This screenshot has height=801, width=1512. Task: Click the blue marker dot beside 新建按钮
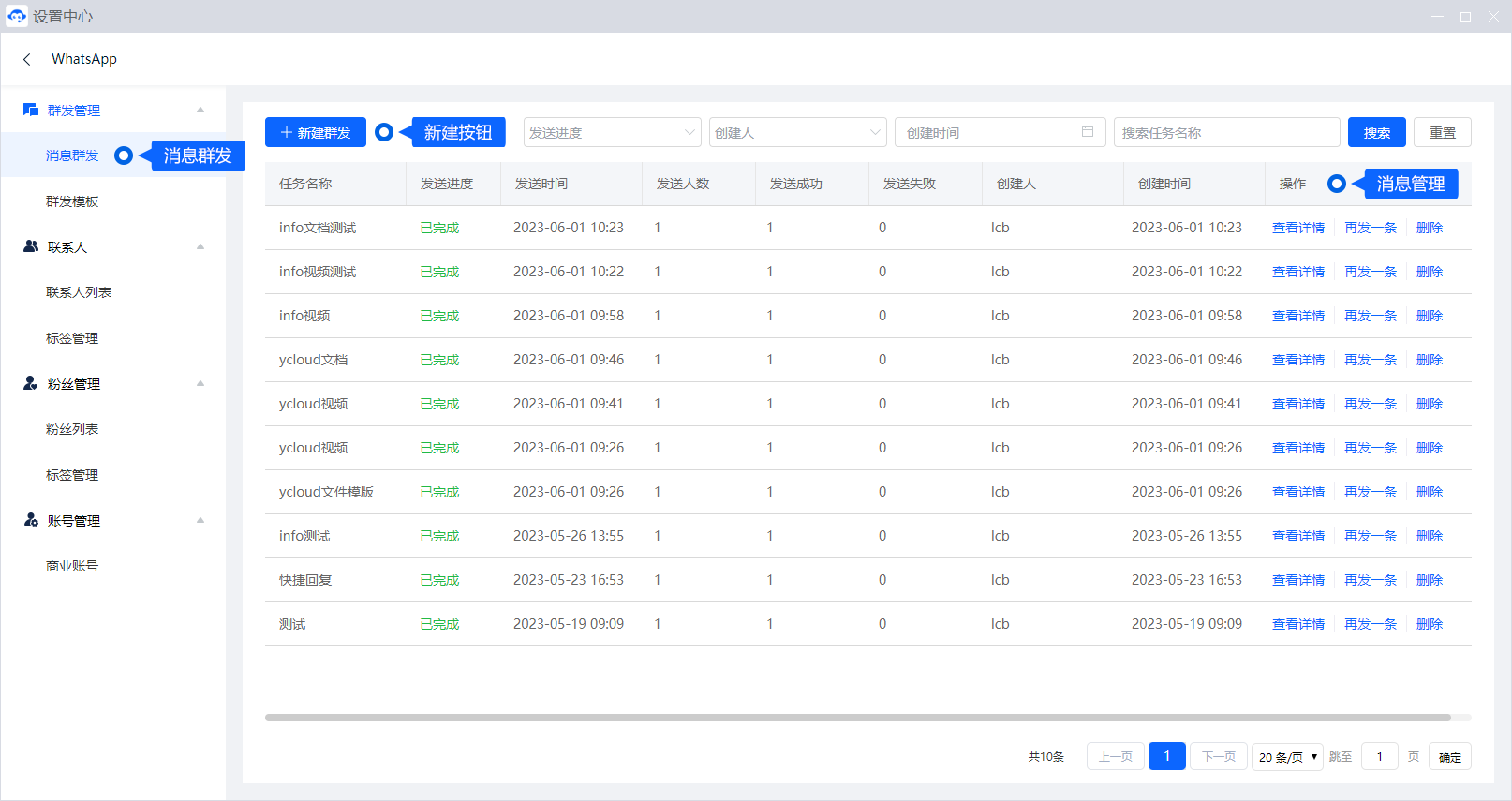(x=384, y=132)
